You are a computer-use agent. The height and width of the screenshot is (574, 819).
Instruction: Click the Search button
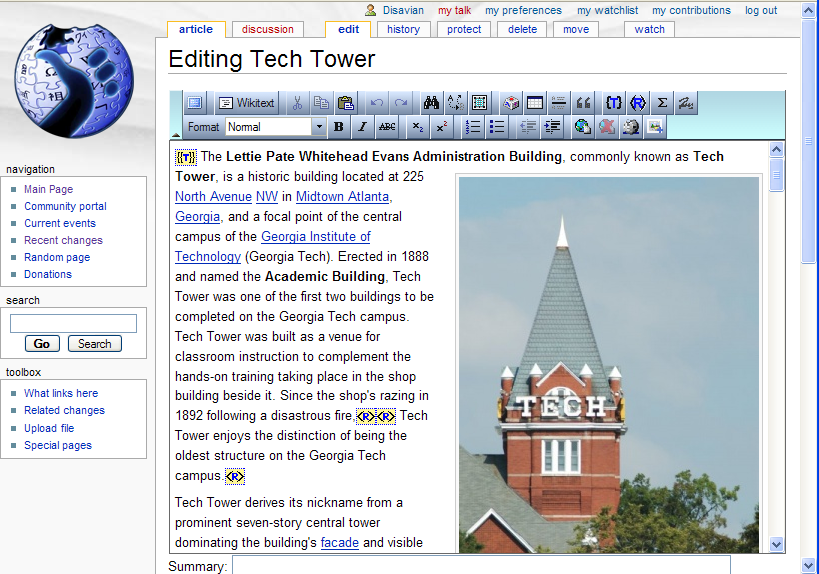click(x=95, y=344)
